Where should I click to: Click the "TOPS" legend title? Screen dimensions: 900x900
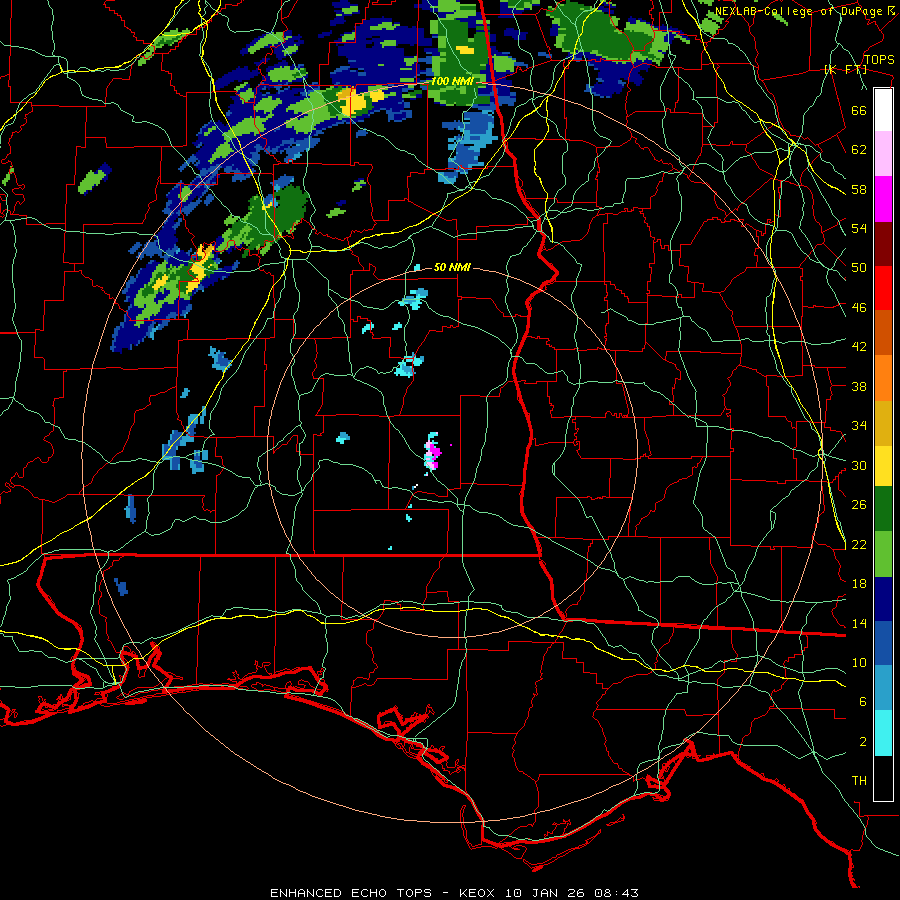coord(879,60)
